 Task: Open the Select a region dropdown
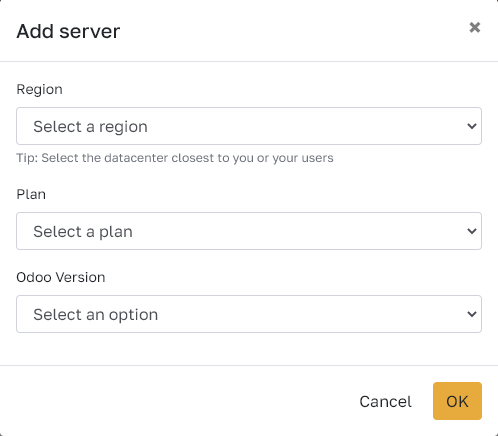pos(249,126)
